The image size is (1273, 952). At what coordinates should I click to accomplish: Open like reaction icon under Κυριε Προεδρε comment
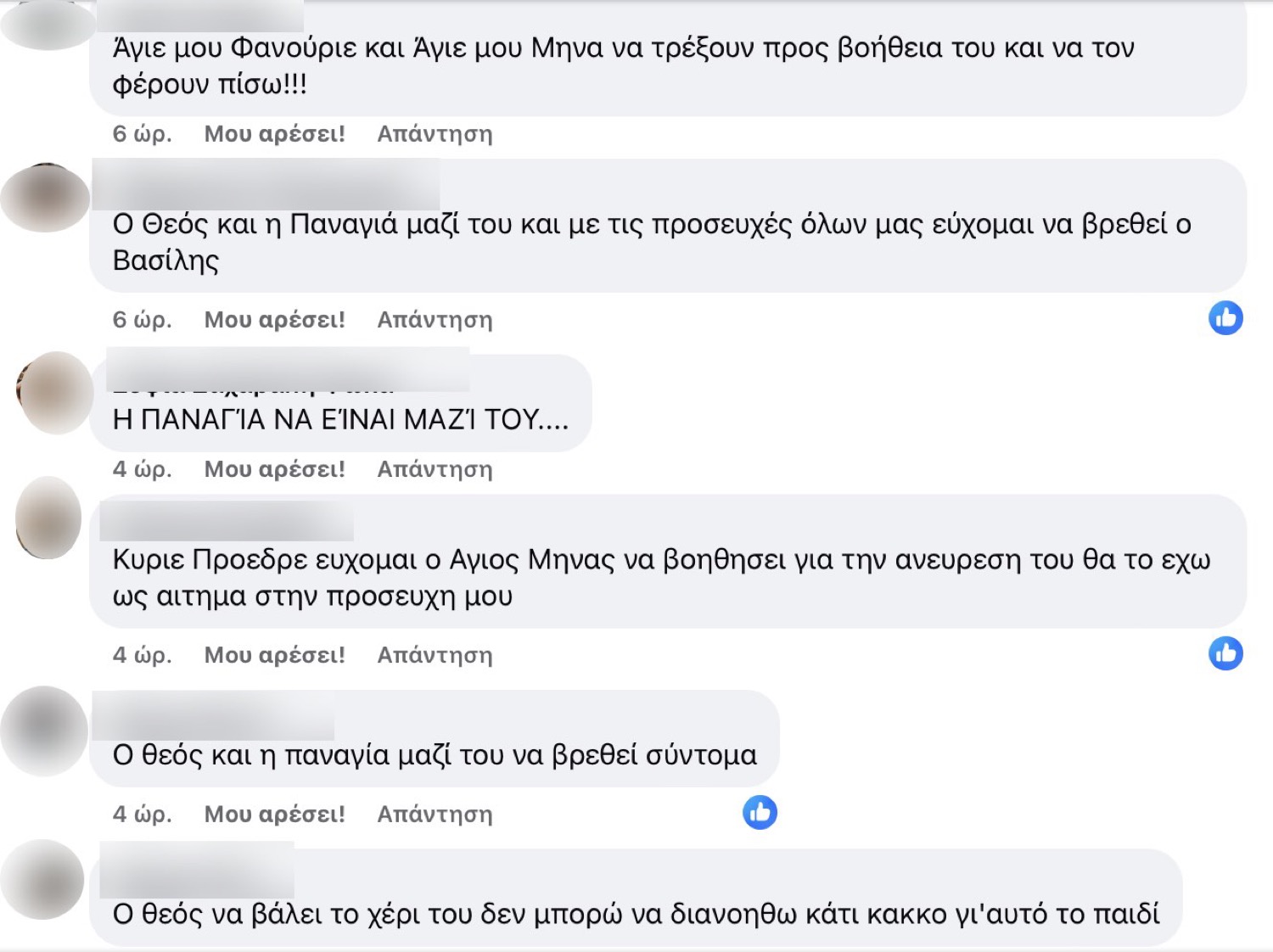coord(1225,653)
